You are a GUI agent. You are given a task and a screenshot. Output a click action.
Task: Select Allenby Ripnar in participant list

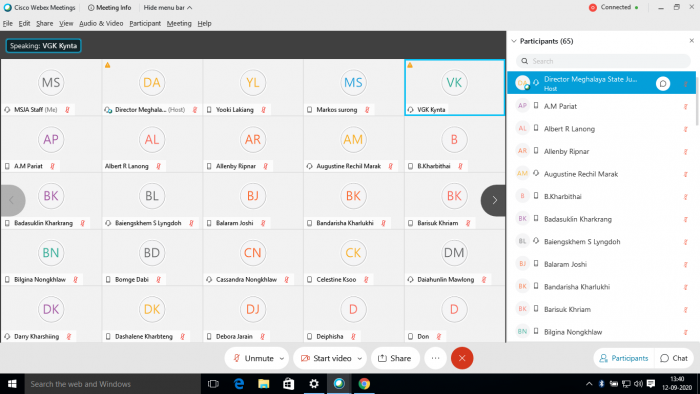pos(601,151)
